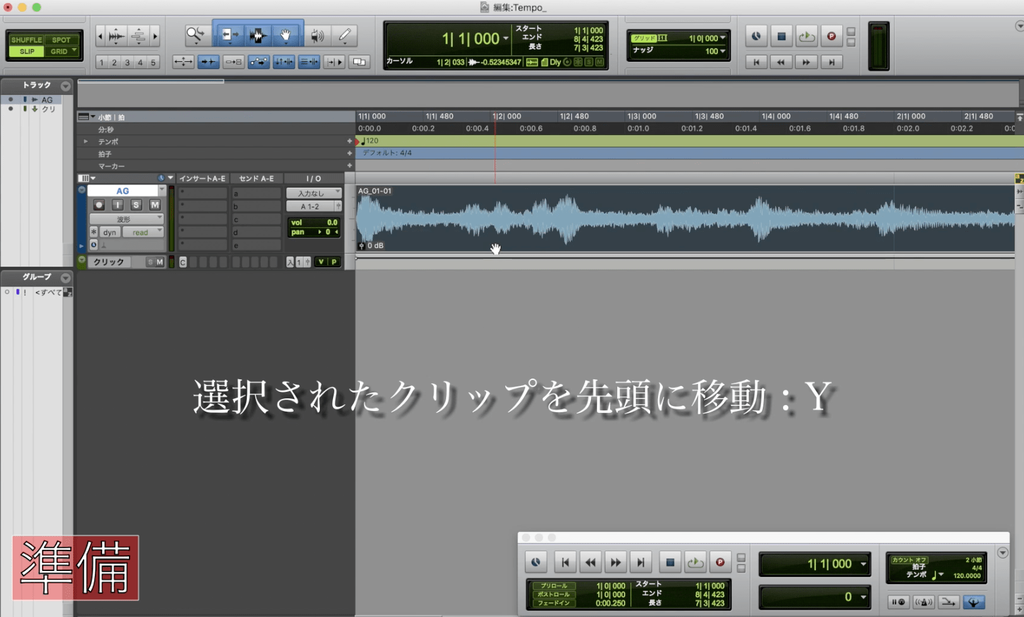Click the Layered Editing button
This screenshot has width=1024, height=617.
click(x=359, y=62)
